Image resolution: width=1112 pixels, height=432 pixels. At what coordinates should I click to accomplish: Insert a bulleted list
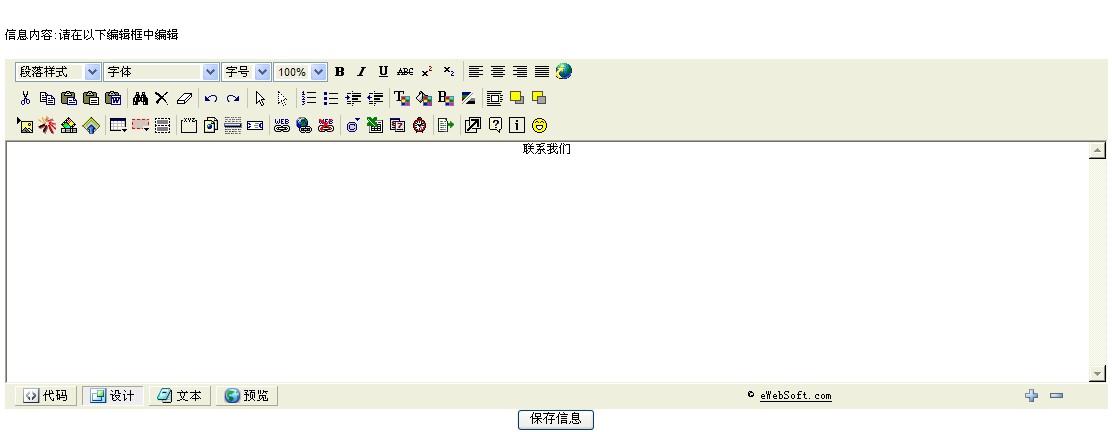point(331,99)
